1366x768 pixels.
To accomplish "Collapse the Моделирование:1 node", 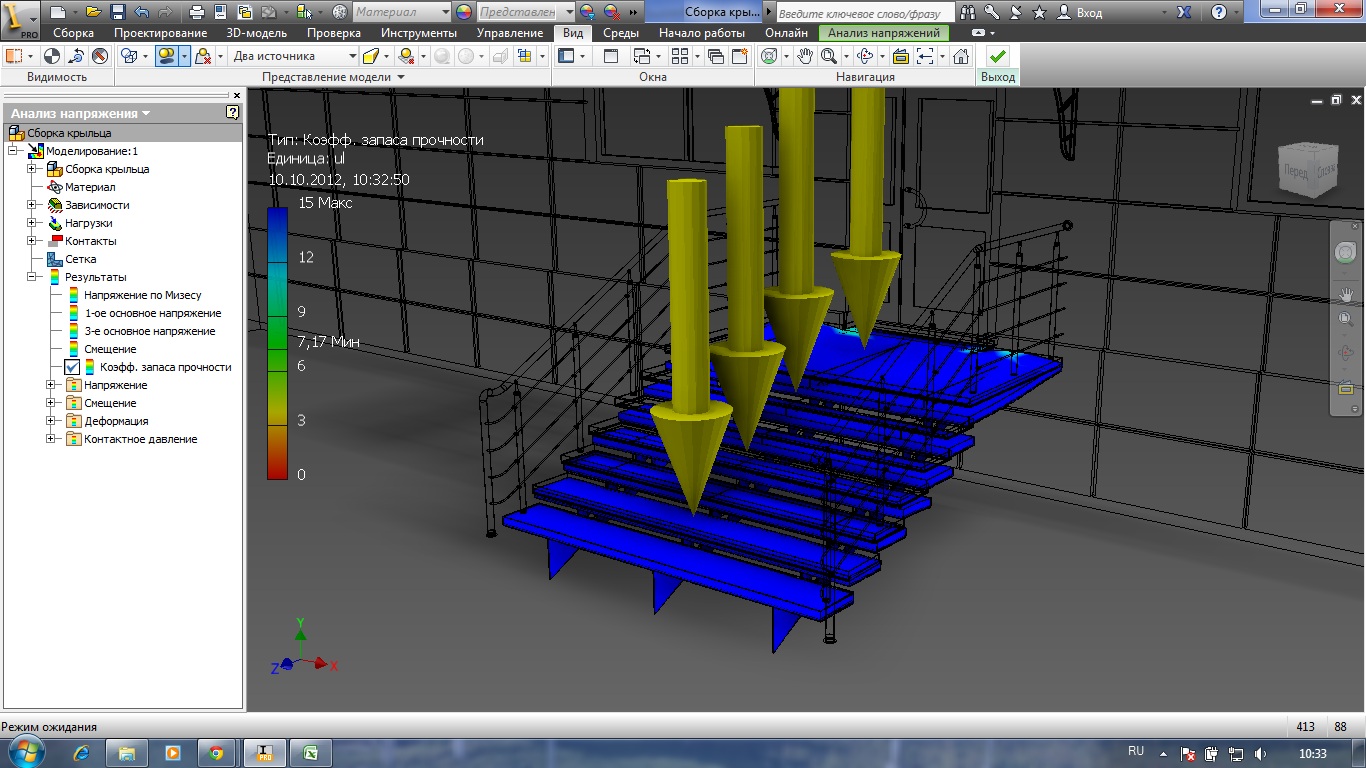I will (15, 151).
